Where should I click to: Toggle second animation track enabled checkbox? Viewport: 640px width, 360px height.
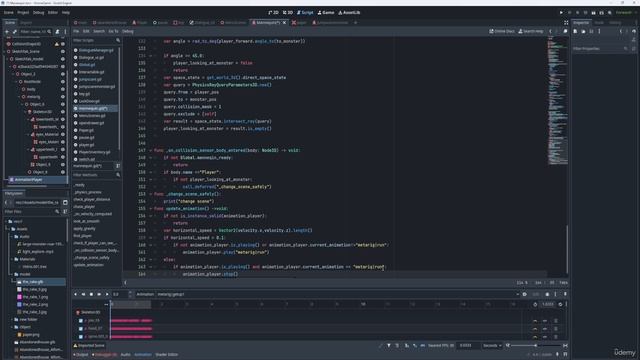[x=81, y=329]
